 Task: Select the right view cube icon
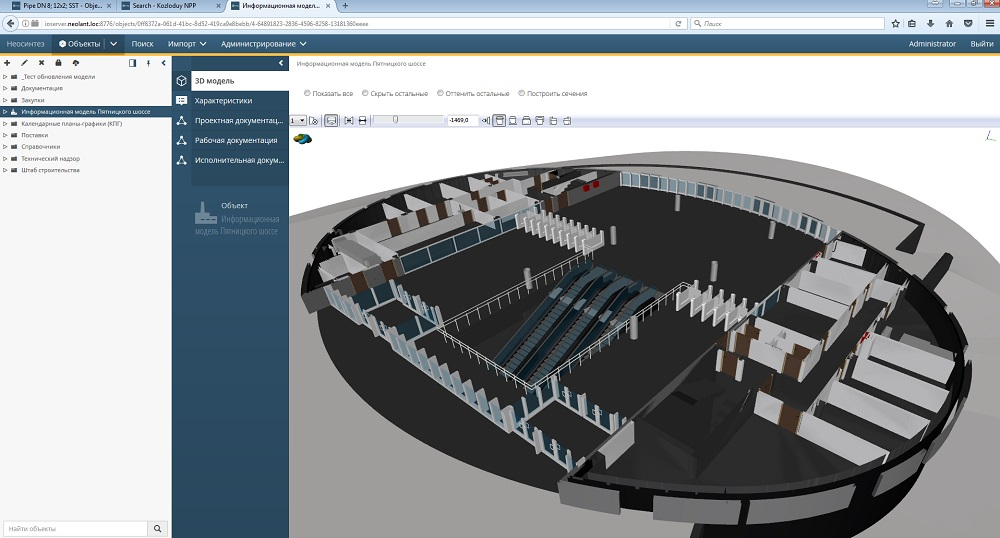click(567, 120)
